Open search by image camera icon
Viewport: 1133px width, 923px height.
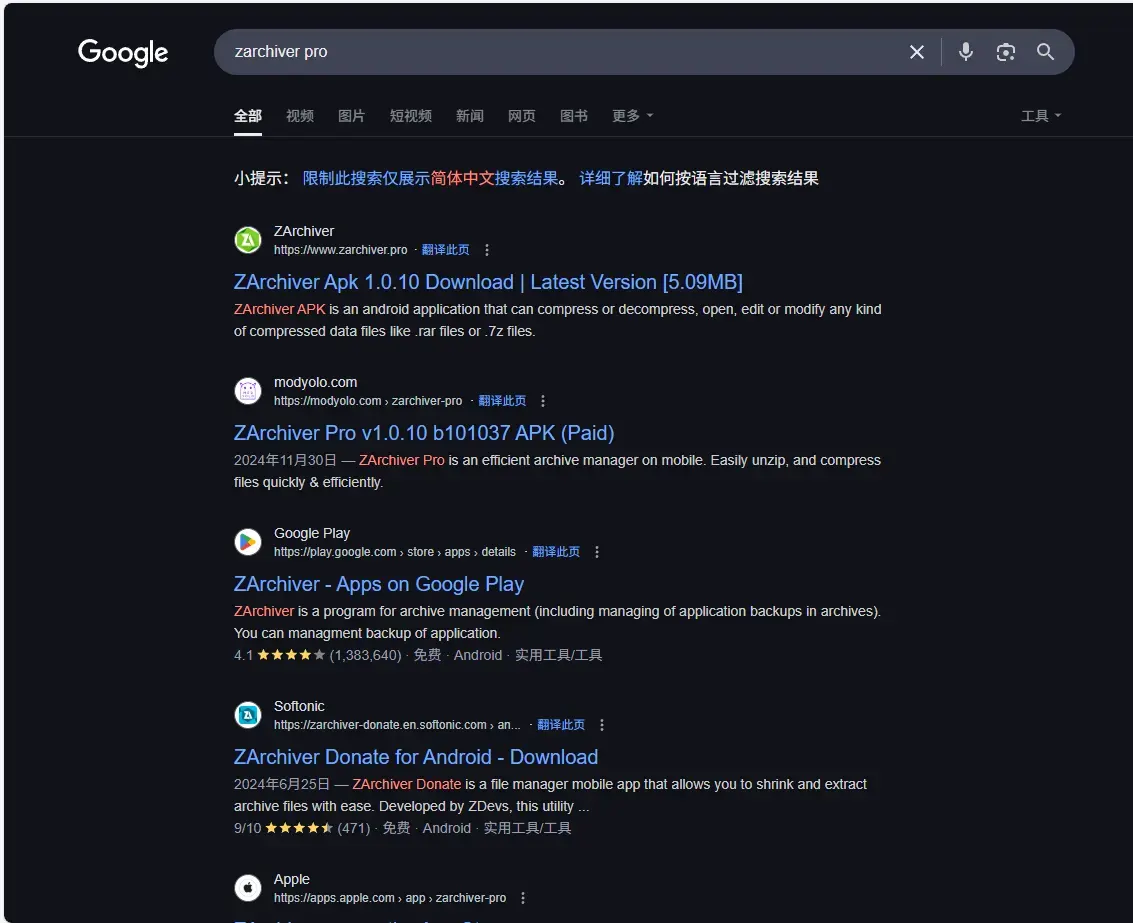1005,52
